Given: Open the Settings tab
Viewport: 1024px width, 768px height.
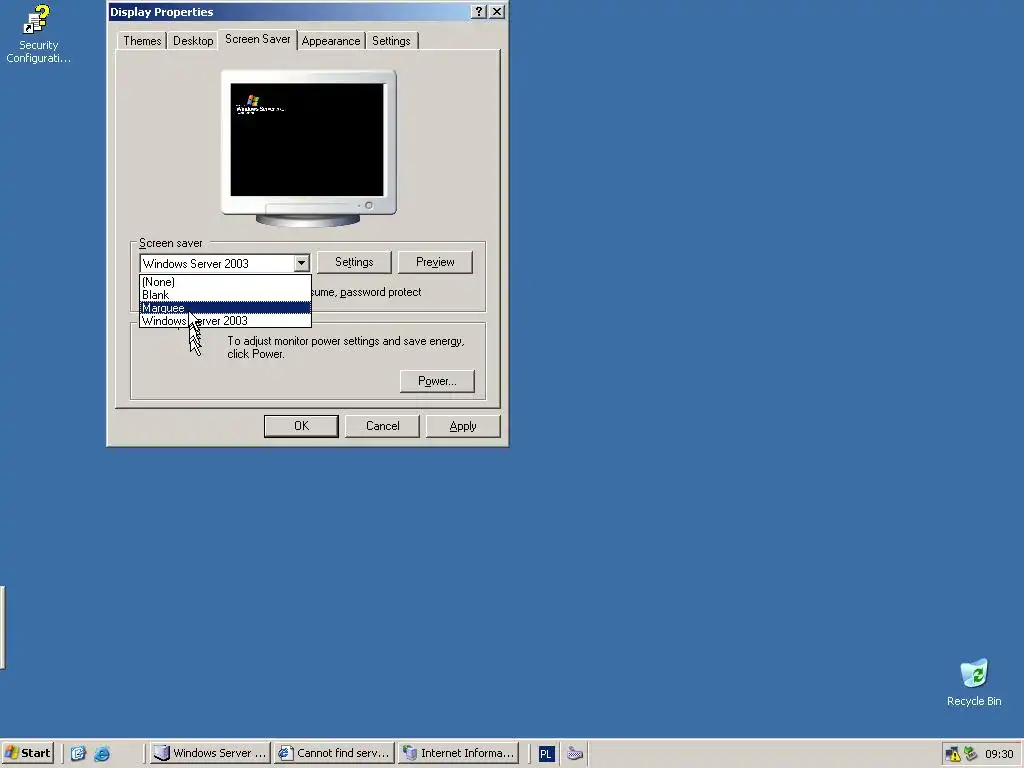Looking at the screenshot, I should (x=391, y=40).
